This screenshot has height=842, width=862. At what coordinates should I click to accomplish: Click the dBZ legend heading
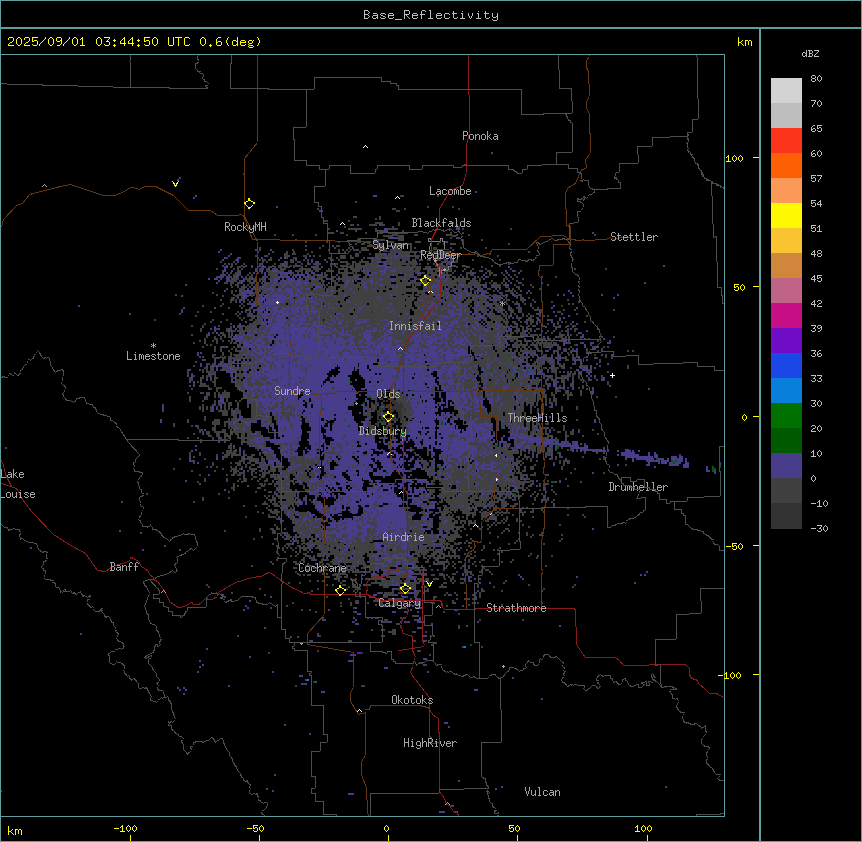[x=810, y=53]
